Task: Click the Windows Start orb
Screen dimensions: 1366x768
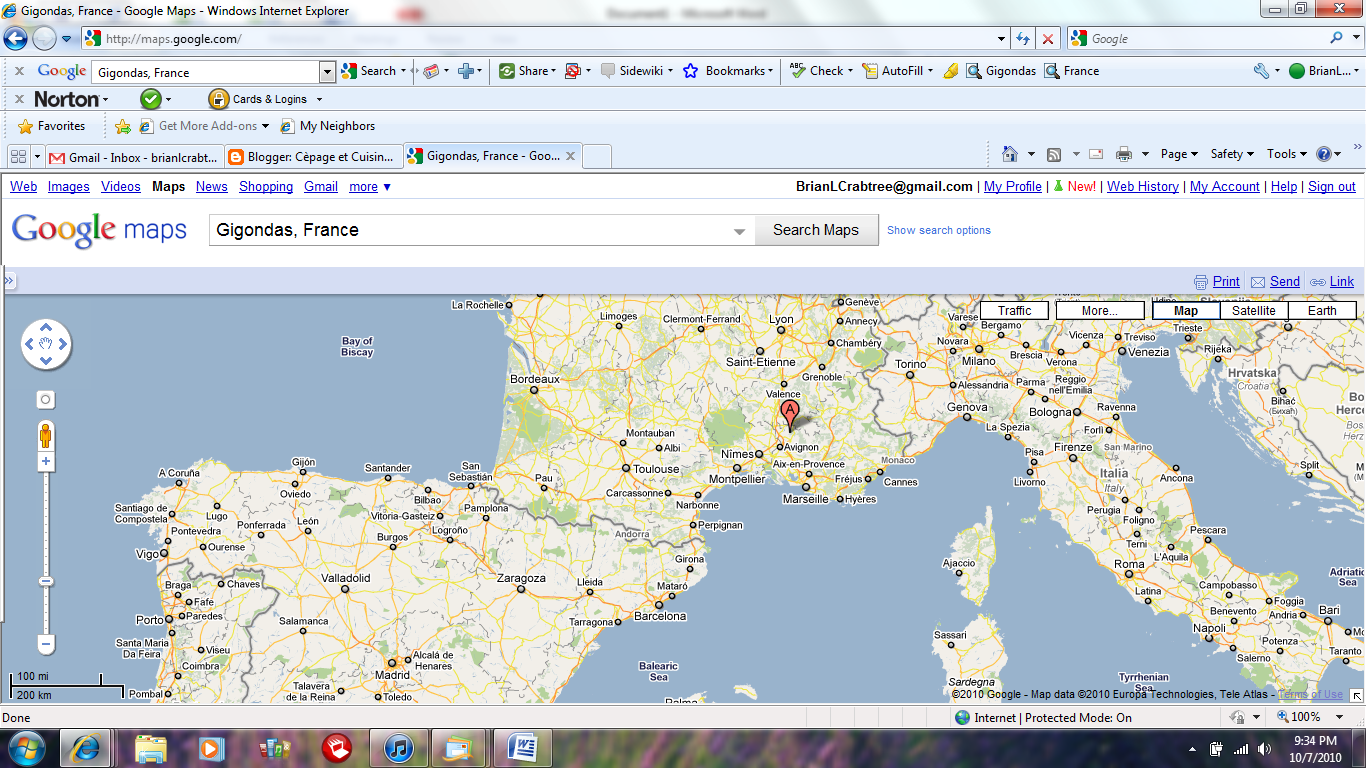Action: 26,748
